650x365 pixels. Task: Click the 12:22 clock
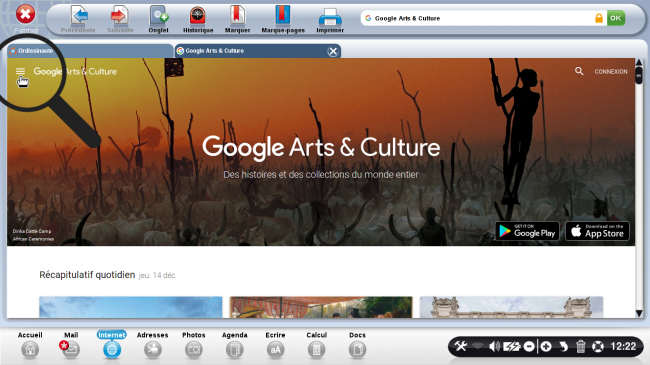tap(623, 346)
